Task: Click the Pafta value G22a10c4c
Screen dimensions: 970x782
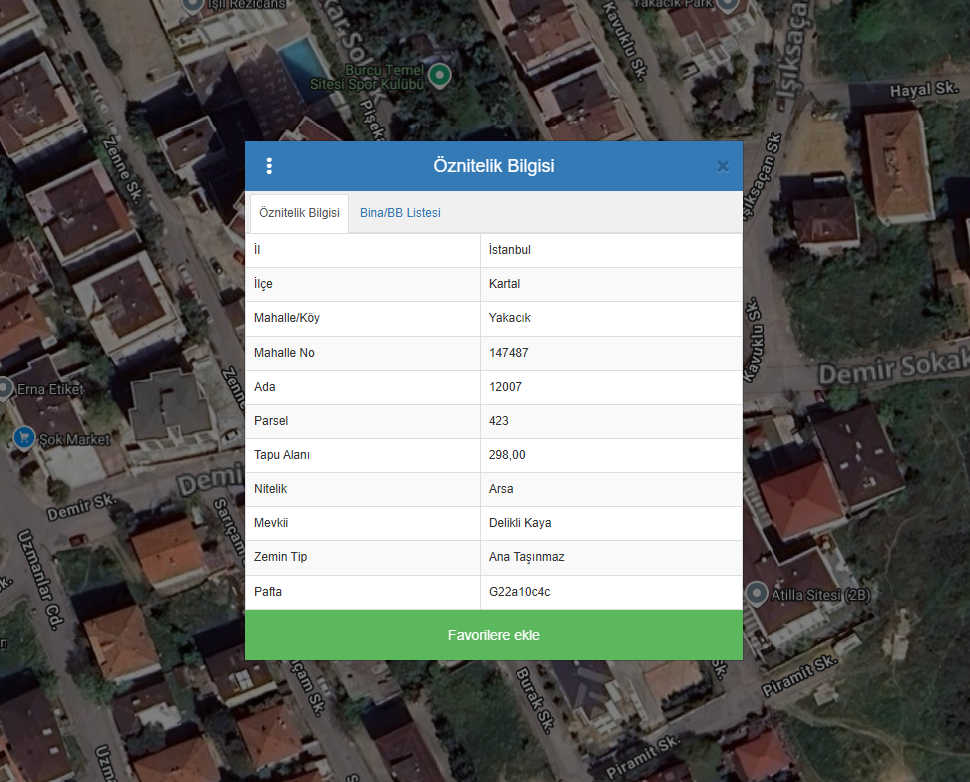Action: 519,592
